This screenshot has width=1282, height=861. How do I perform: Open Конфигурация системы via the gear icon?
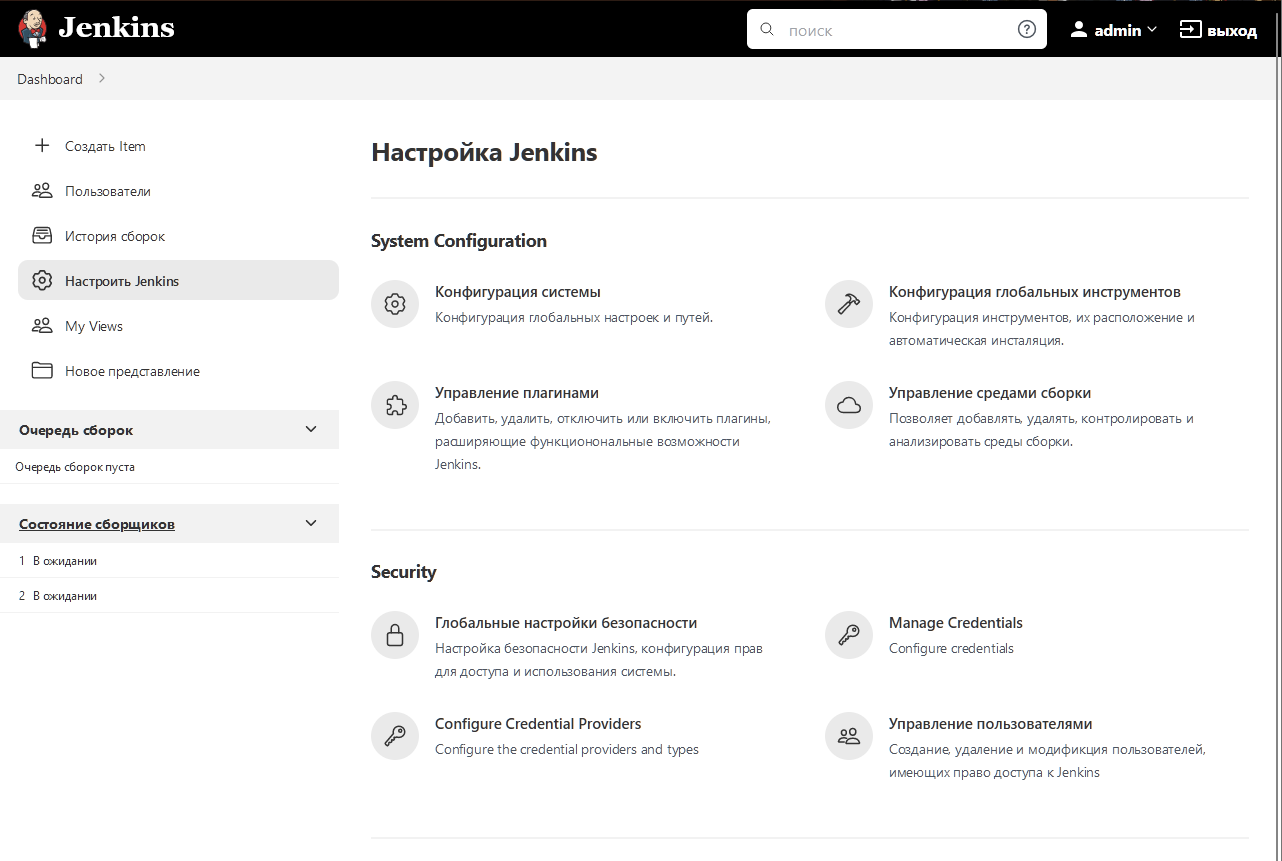[x=394, y=303]
